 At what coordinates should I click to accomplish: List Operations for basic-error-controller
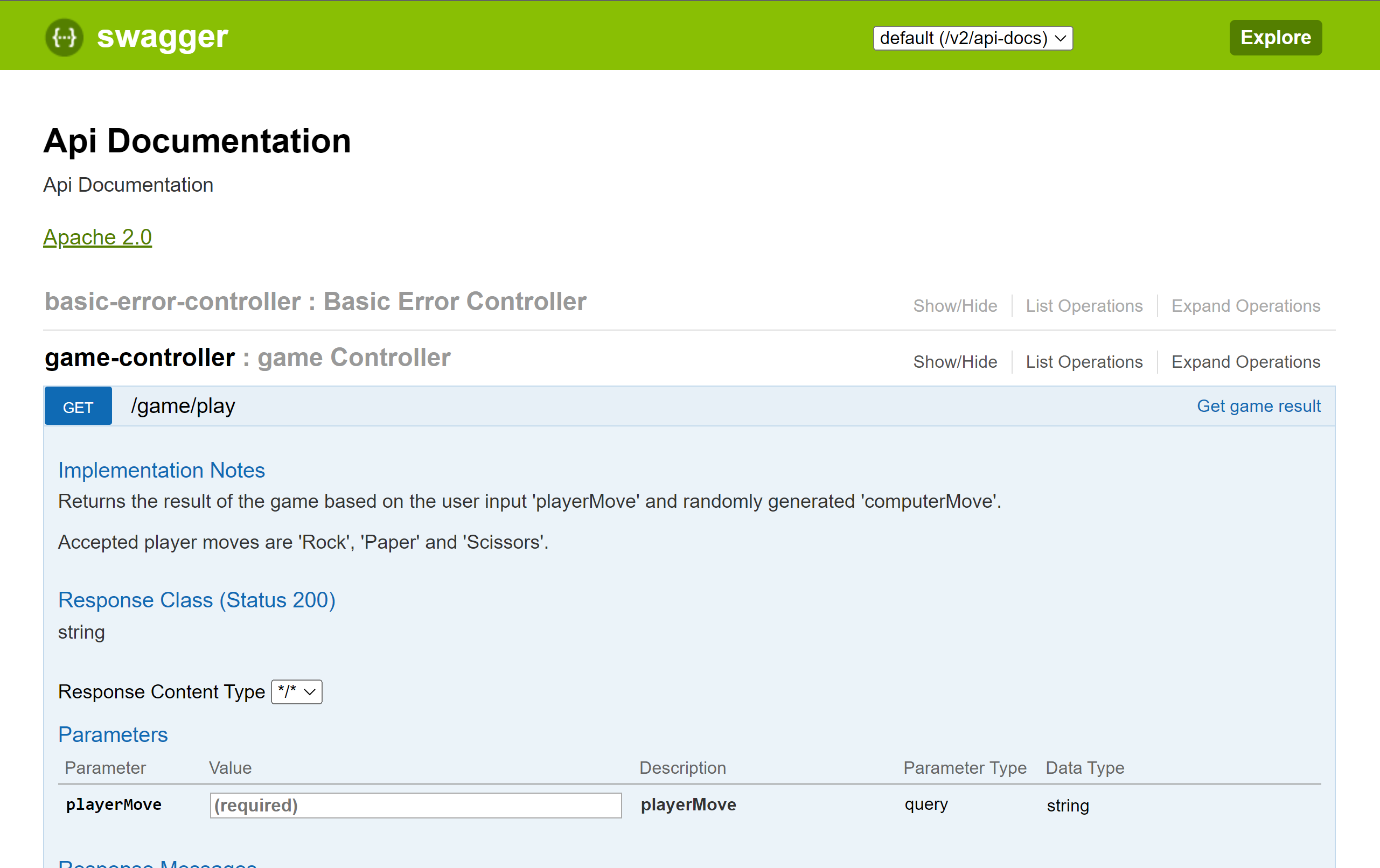pyautogui.click(x=1084, y=306)
